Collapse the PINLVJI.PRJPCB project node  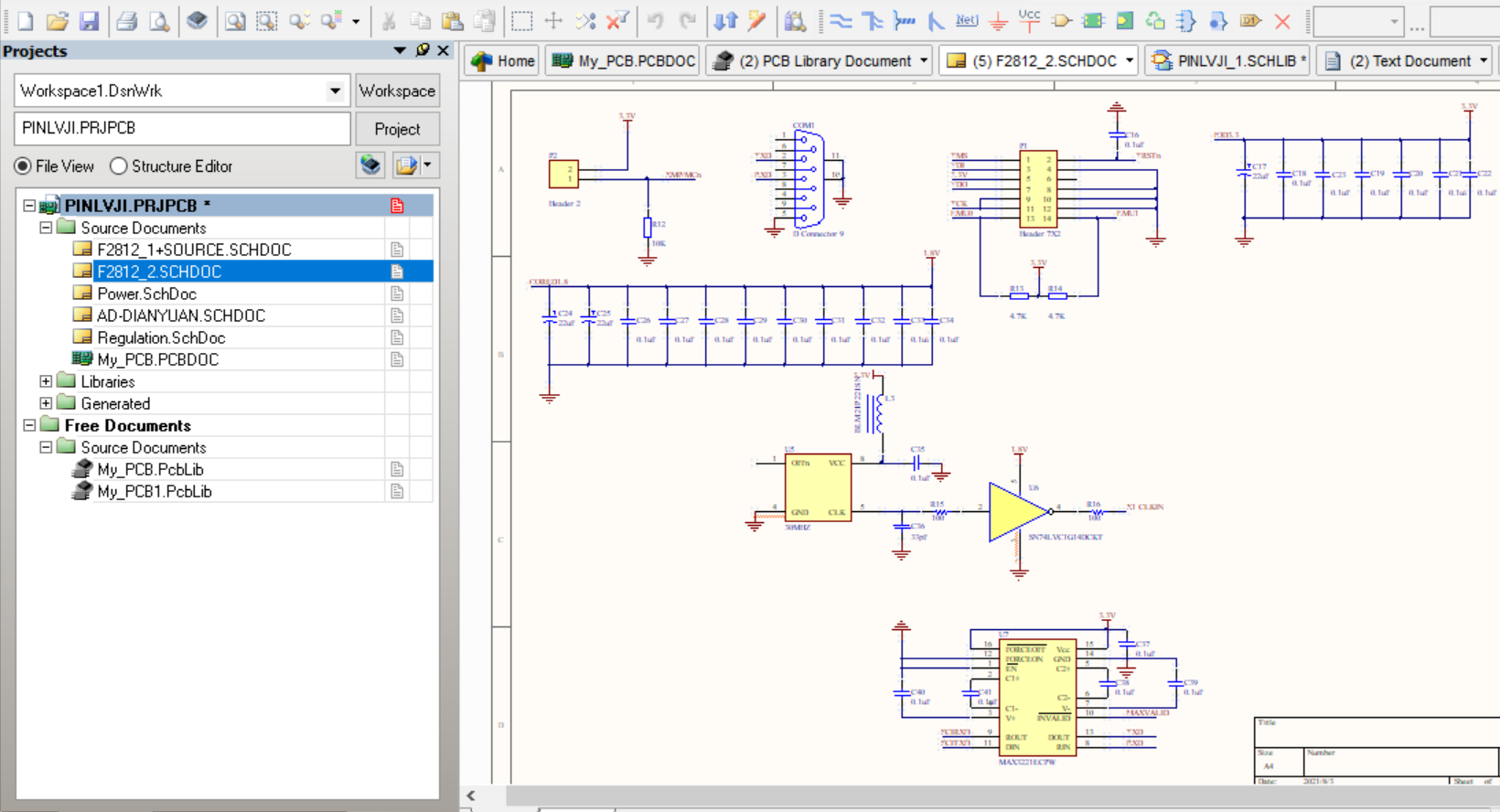click(x=29, y=206)
